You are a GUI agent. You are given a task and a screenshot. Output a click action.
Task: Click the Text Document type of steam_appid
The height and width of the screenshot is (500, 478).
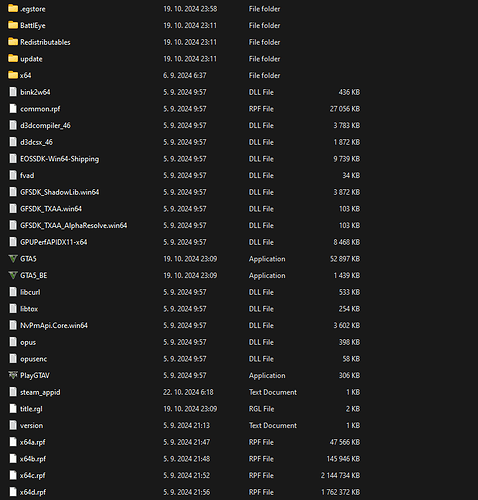tap(273, 392)
